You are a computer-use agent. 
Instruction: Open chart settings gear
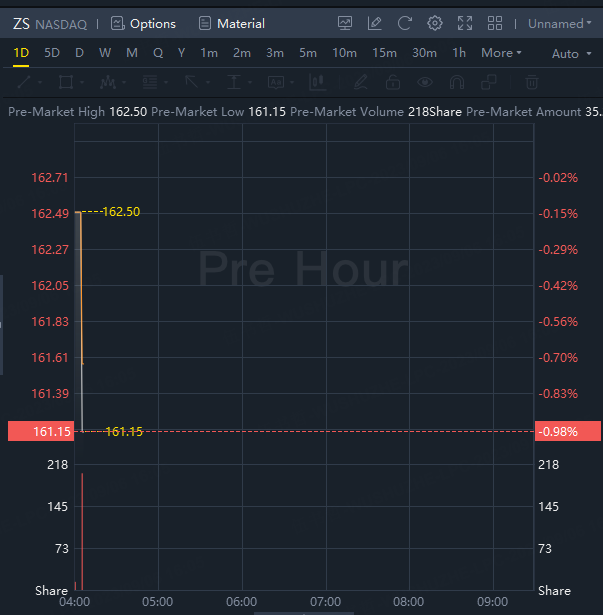click(435, 23)
